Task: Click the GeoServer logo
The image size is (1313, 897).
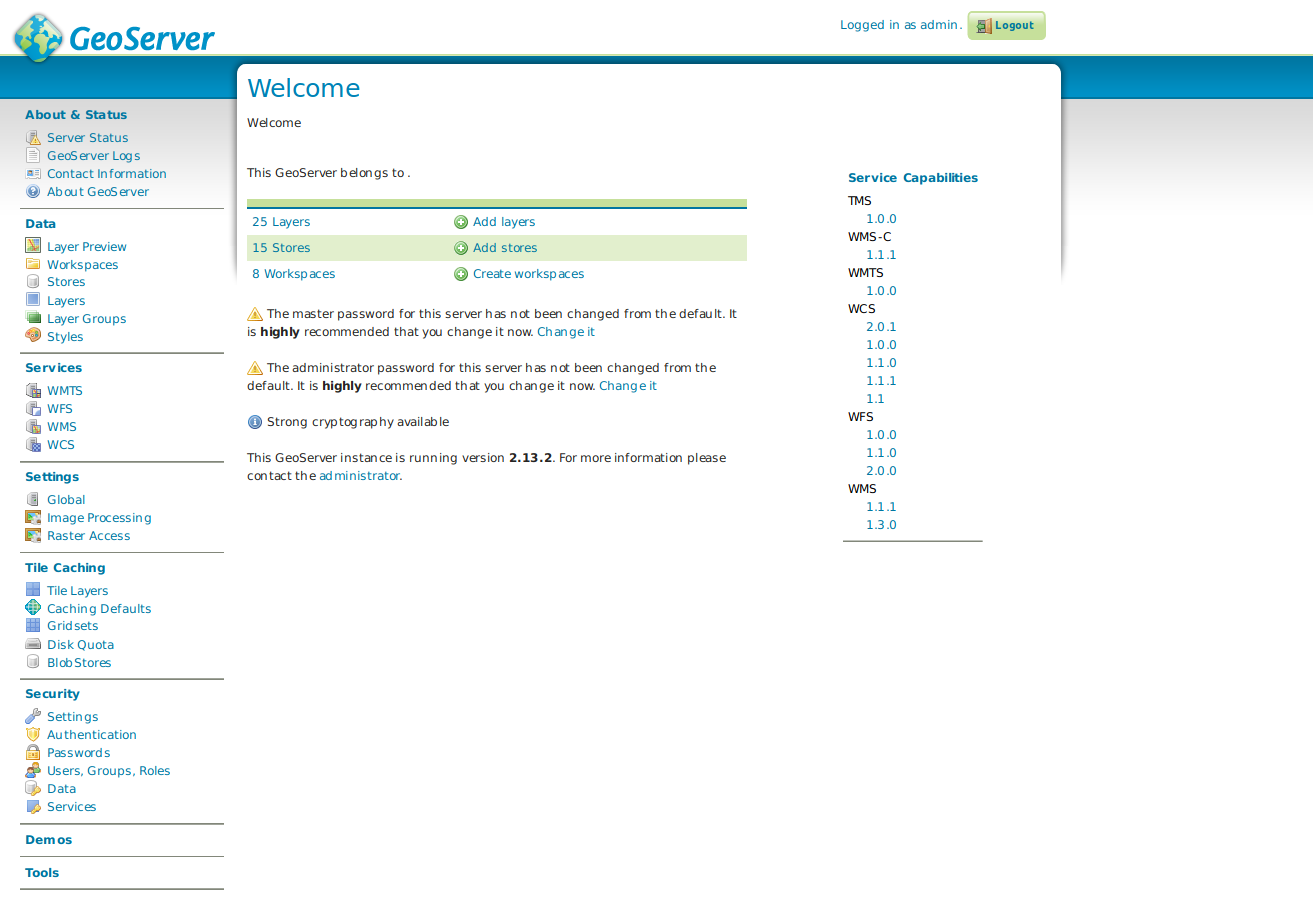Action: (113, 36)
